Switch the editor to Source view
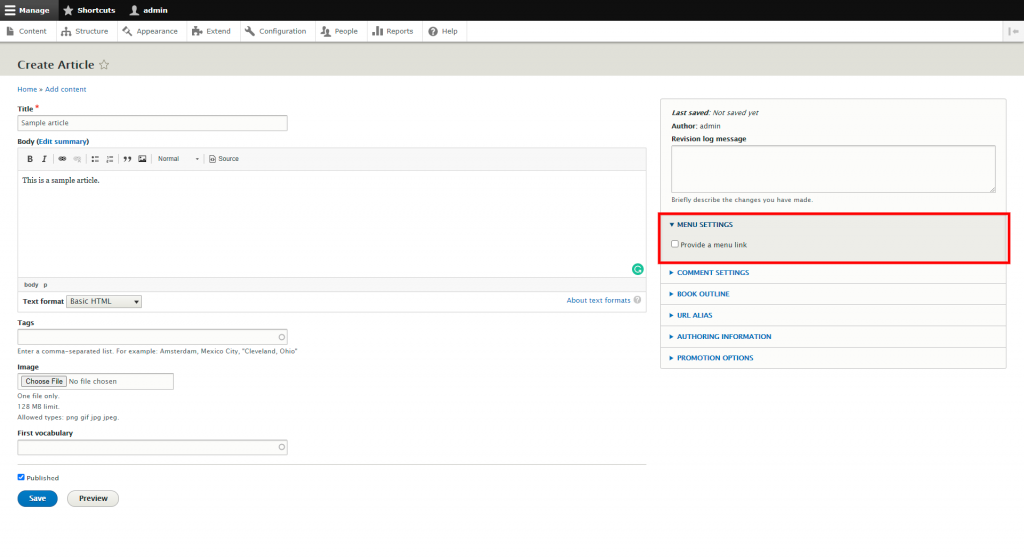 tap(224, 159)
